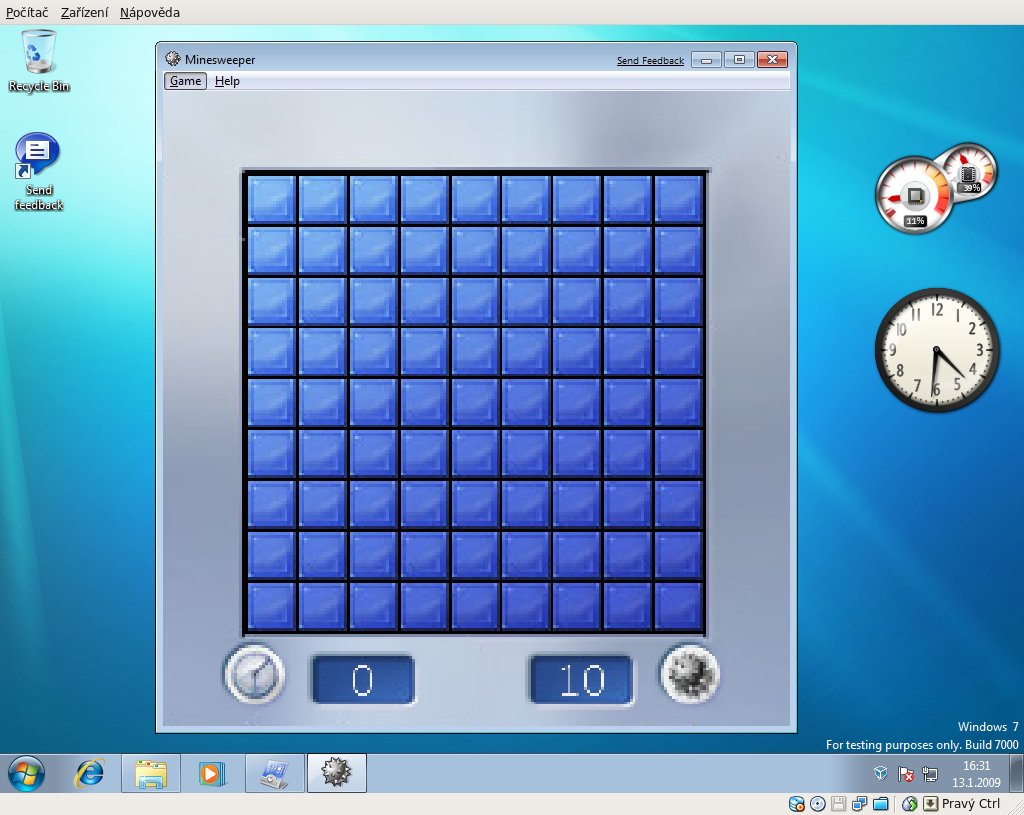Screen dimensions: 1024x815
Task: Click the keyboard capture arrow status icon
Action: click(930, 804)
